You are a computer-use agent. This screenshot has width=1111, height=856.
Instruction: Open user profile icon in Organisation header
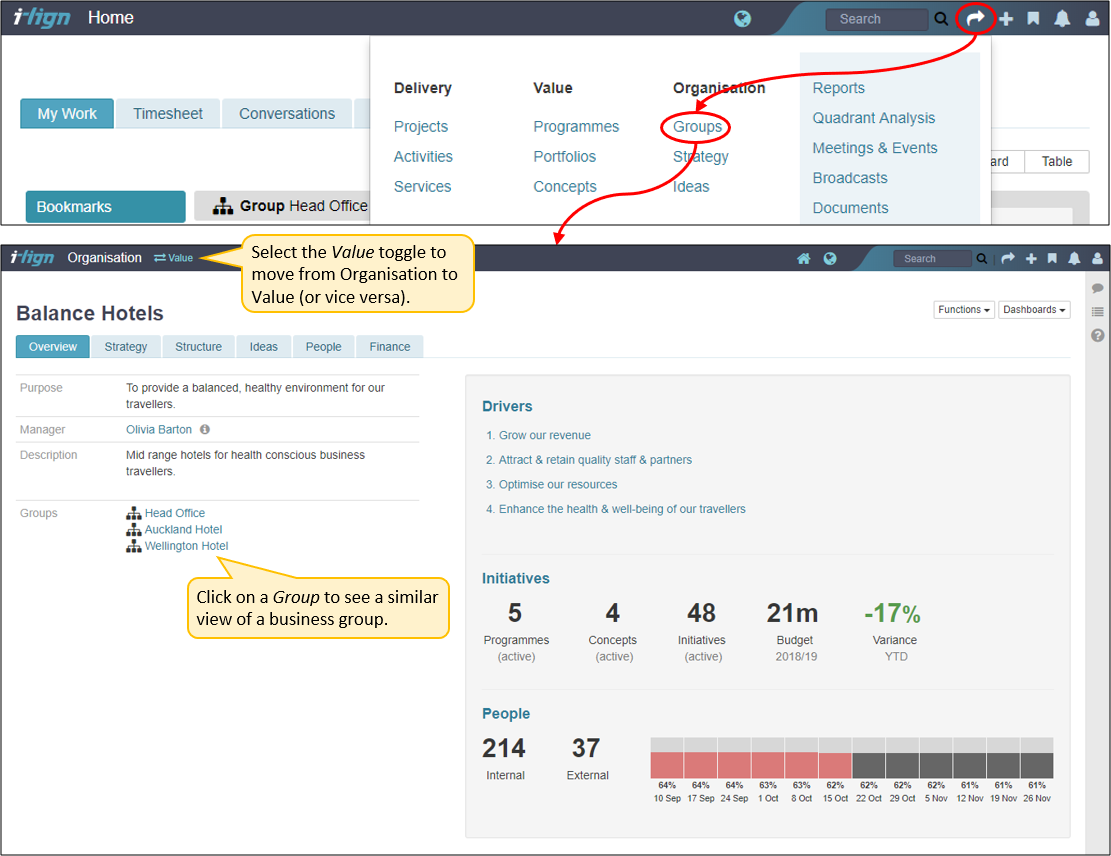[x=1097, y=259]
